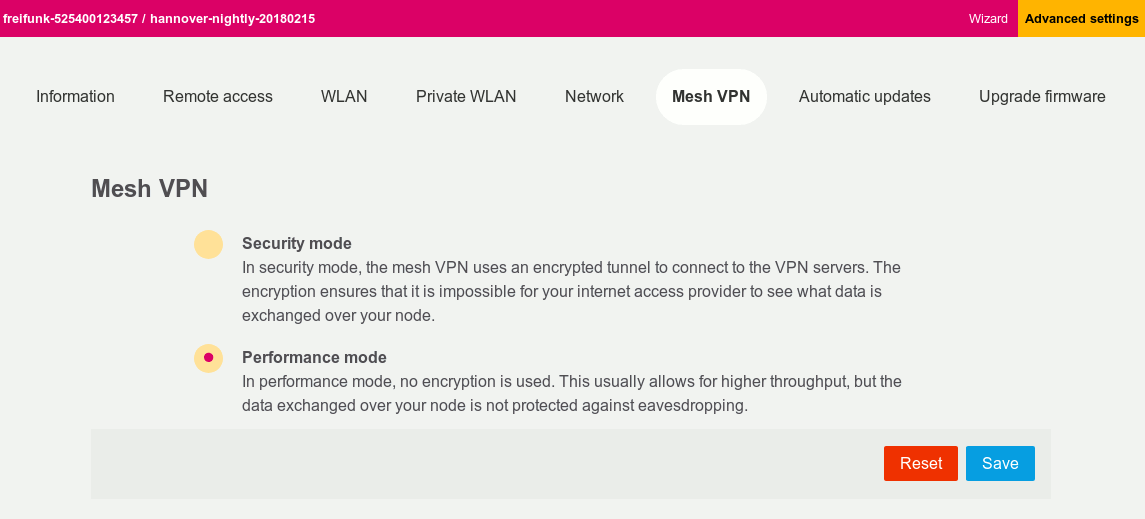Click the Performance mode description paragraph
This screenshot has height=519, width=1145.
(x=570, y=394)
